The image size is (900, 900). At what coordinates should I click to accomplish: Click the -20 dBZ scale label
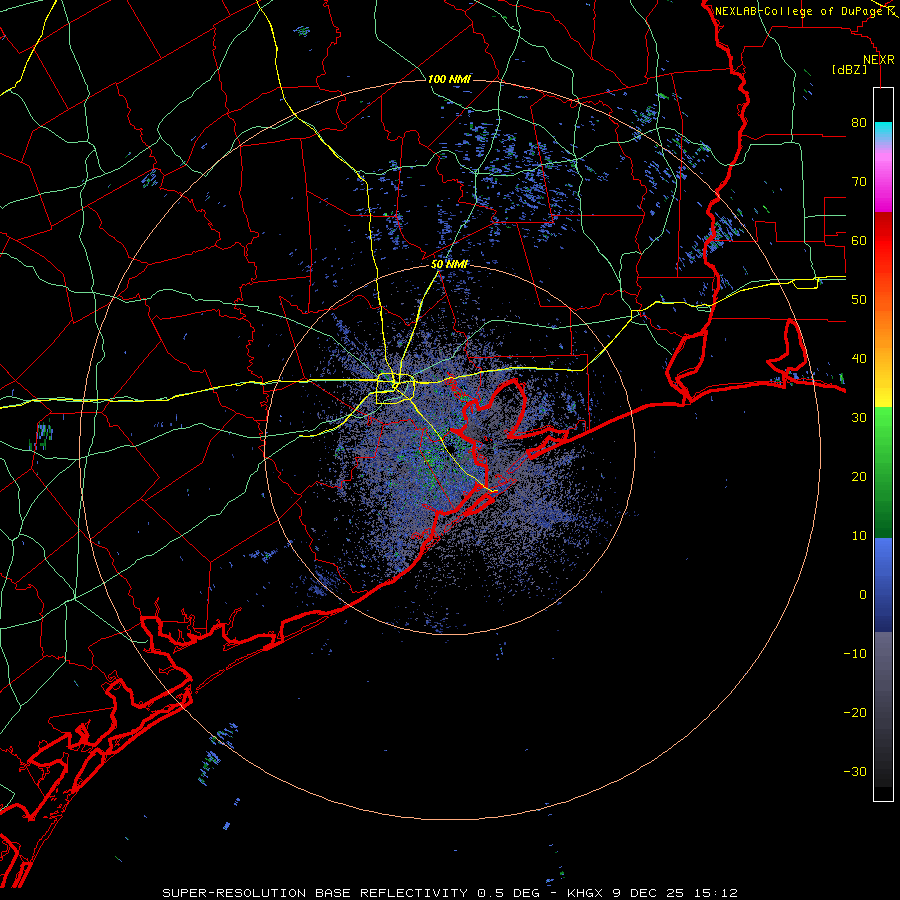(x=855, y=712)
